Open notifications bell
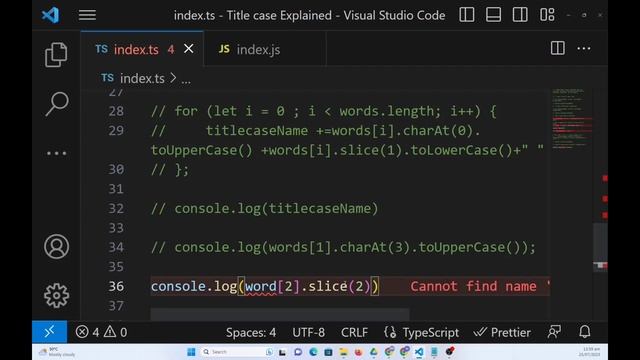The width and height of the screenshot is (640, 360). (x=584, y=332)
